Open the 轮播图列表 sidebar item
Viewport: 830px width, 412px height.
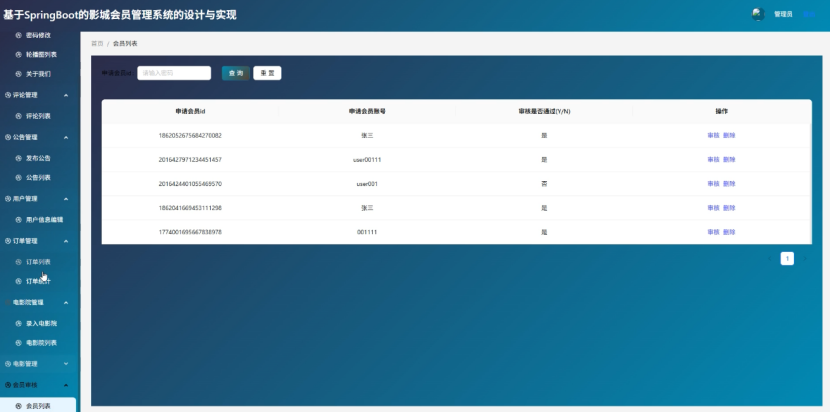[x=41, y=55]
